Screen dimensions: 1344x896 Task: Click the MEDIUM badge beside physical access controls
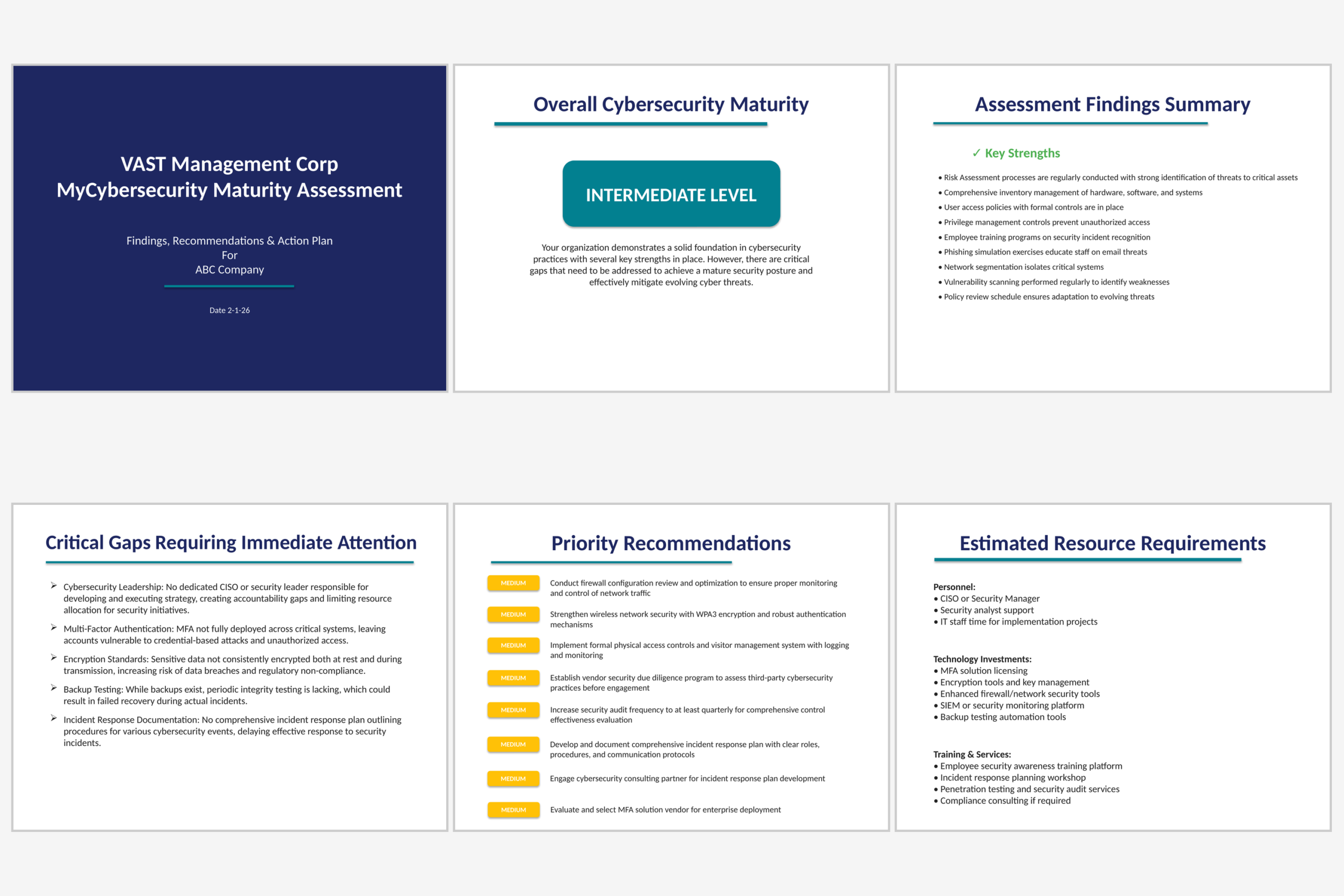pos(513,645)
